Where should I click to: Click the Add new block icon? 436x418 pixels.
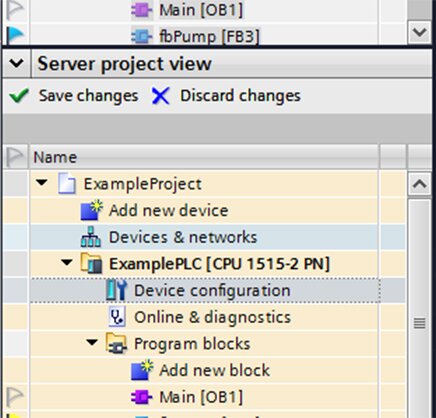[142, 370]
